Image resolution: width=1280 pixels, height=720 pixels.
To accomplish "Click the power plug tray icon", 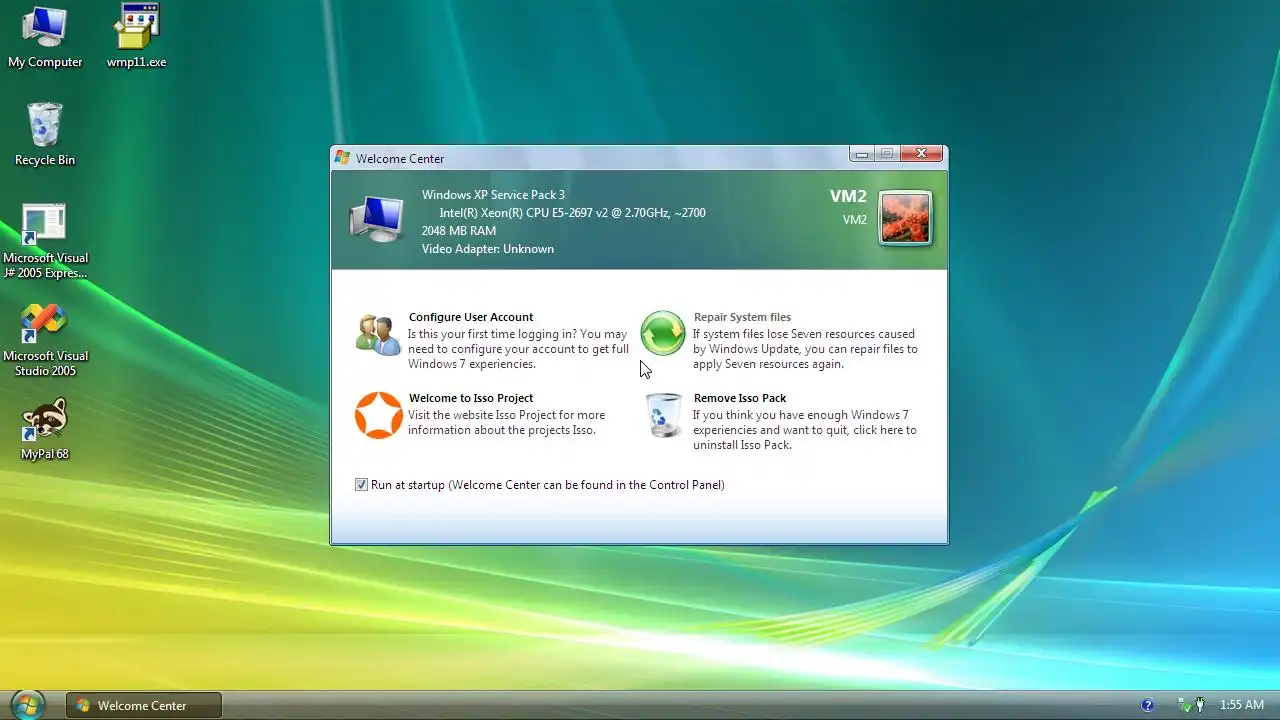I will 1200,705.
